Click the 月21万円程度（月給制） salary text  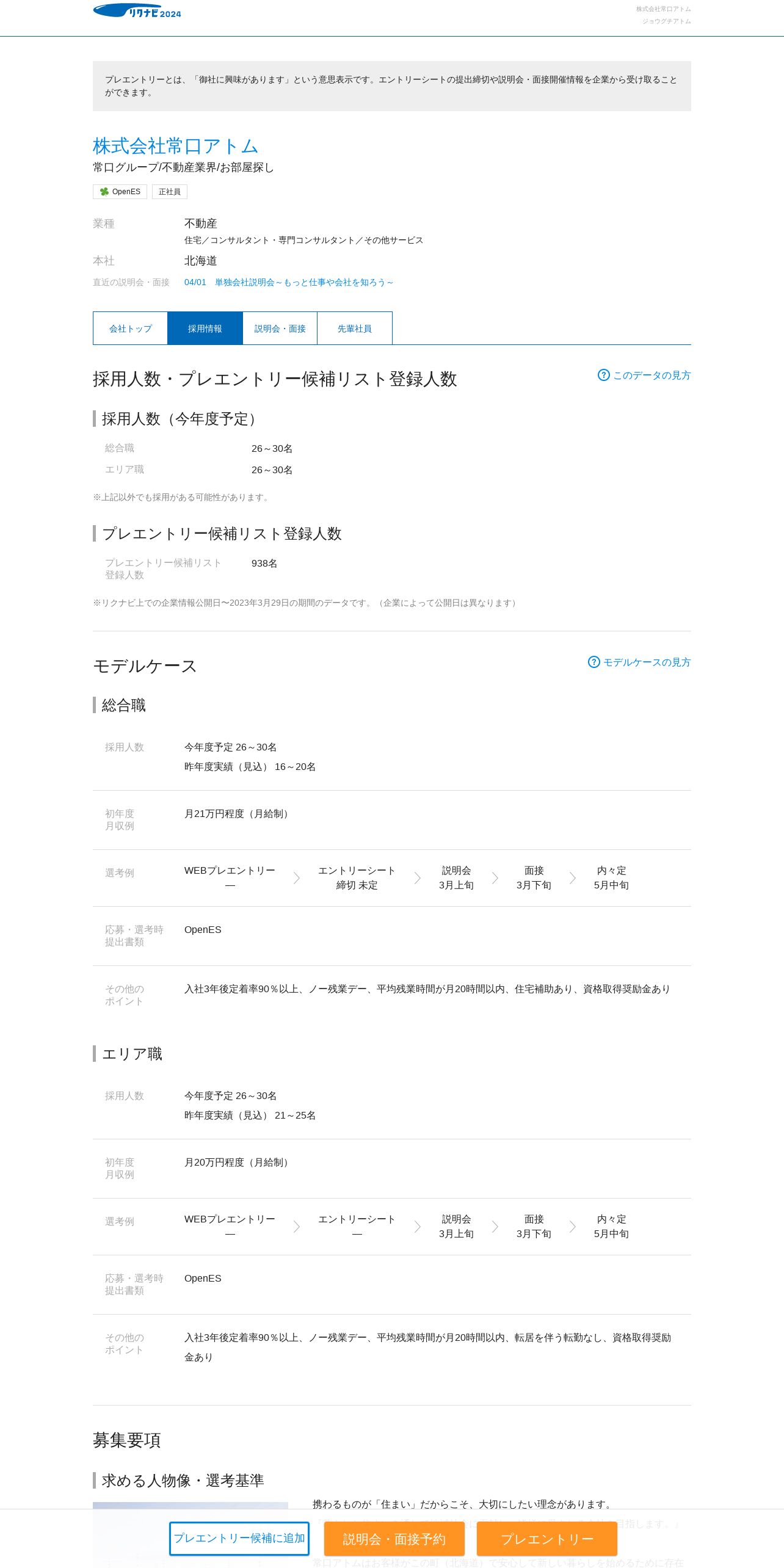[238, 813]
